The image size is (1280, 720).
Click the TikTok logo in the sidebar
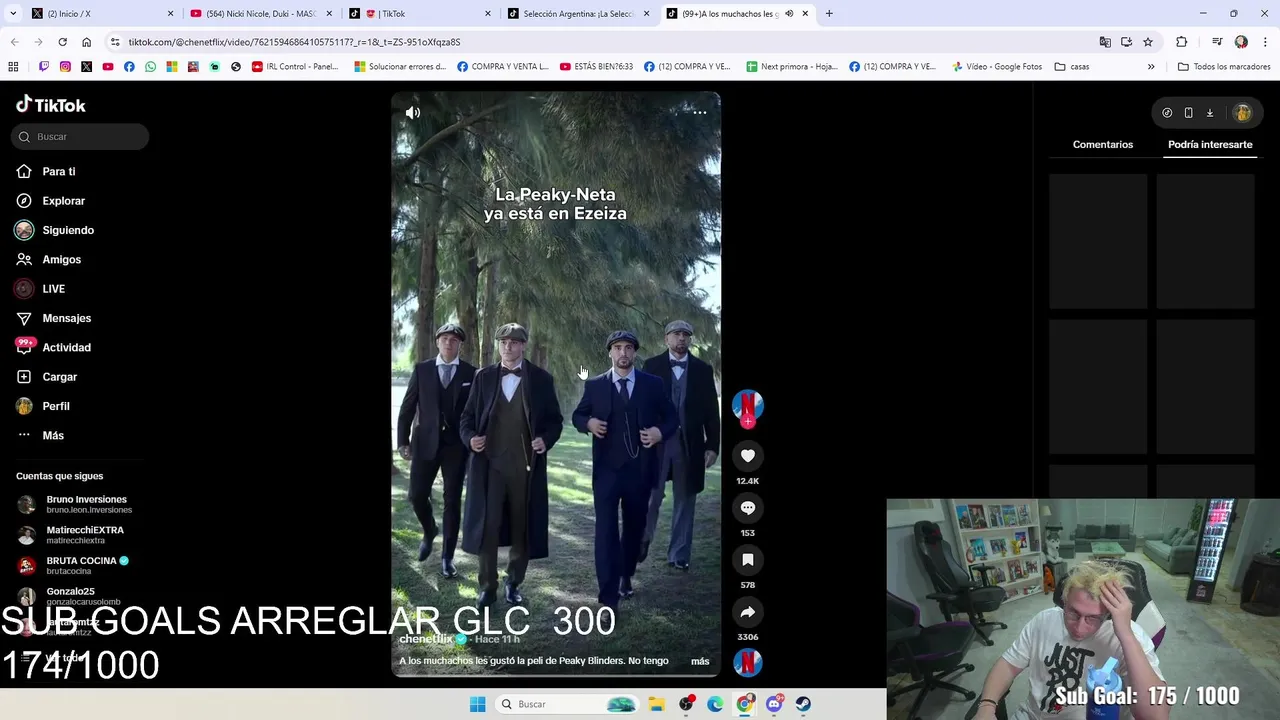click(51, 105)
